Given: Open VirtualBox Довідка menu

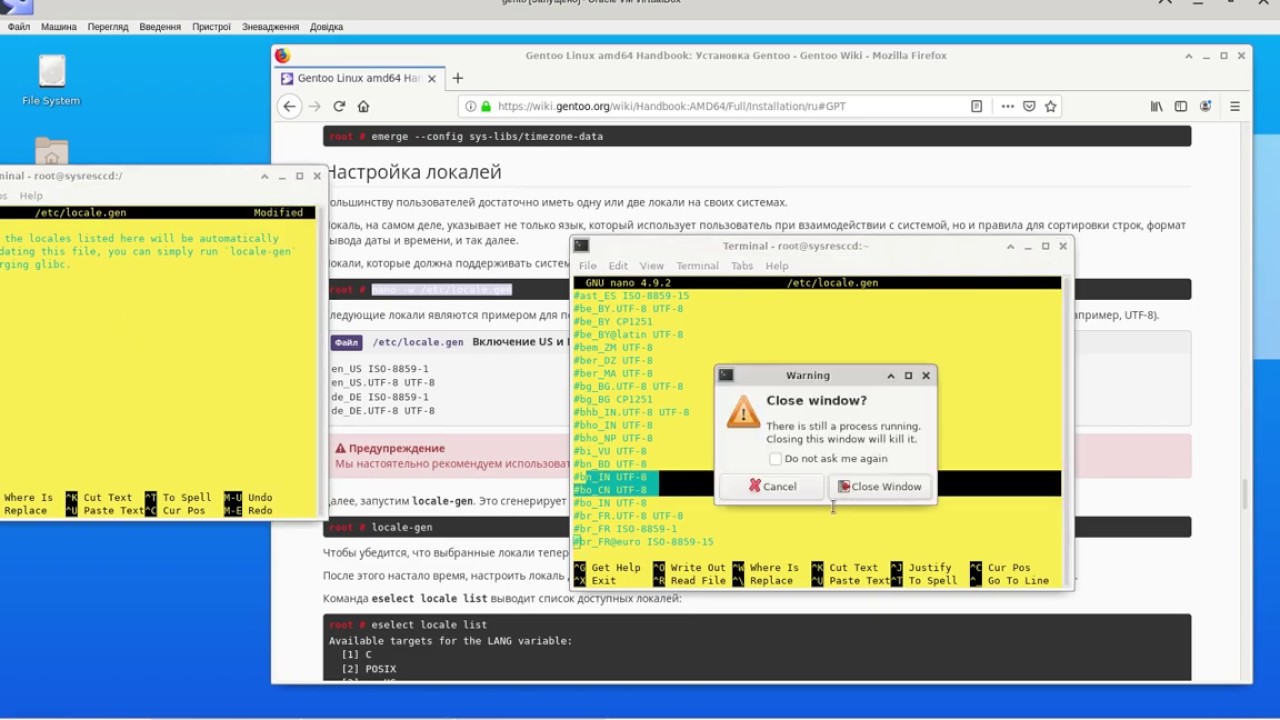Looking at the screenshot, I should pos(326,27).
